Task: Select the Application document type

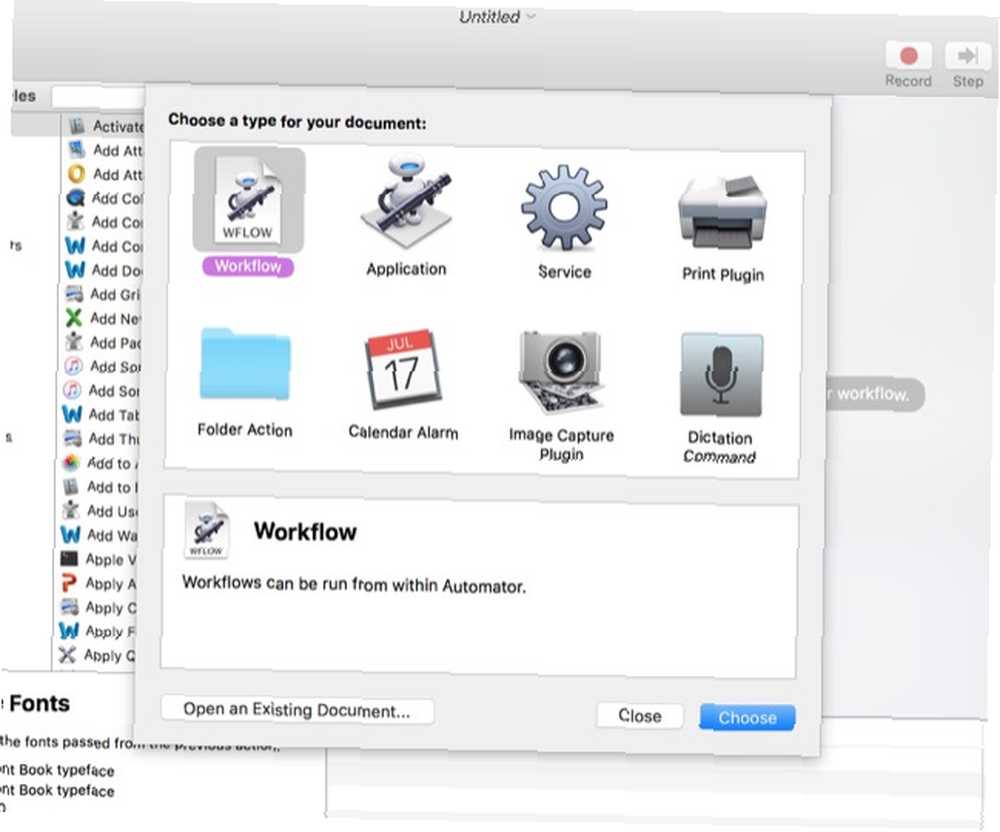Action: pyautogui.click(x=406, y=215)
